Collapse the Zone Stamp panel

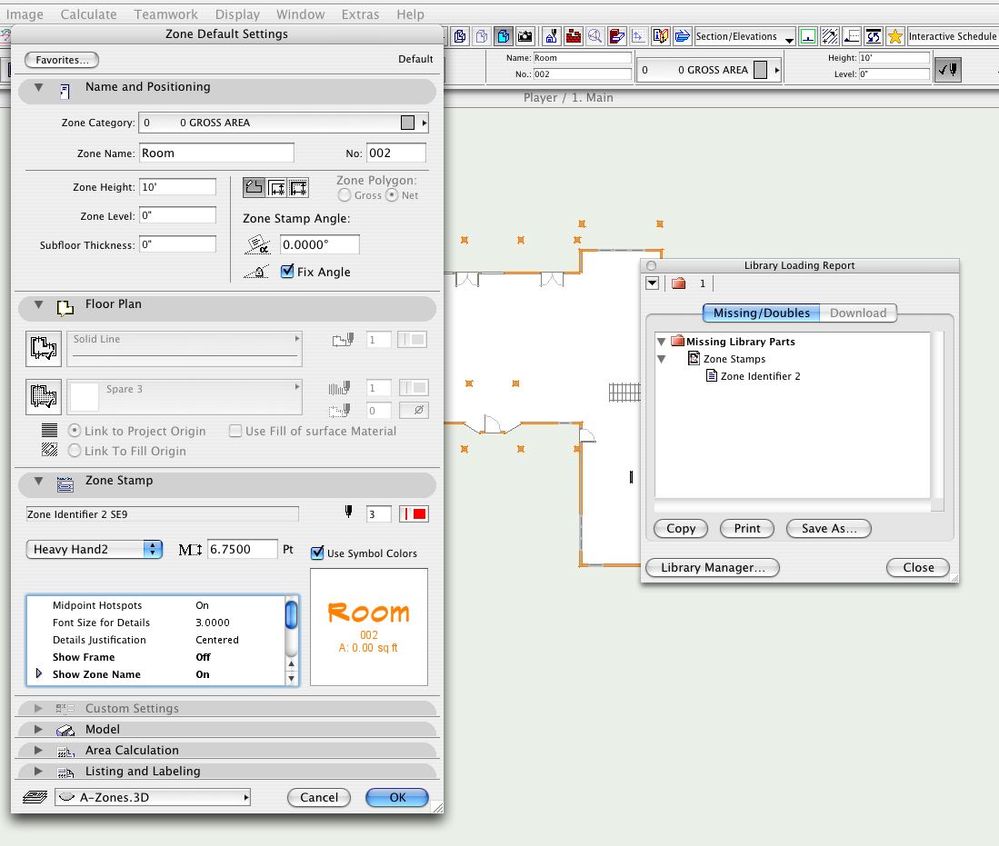[39, 481]
